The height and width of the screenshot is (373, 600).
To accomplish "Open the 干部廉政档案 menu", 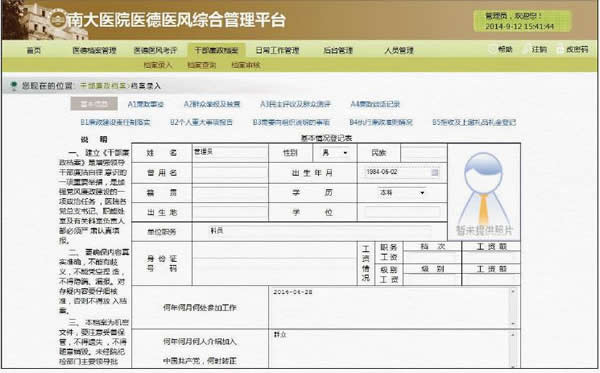I will pyautogui.click(x=216, y=50).
